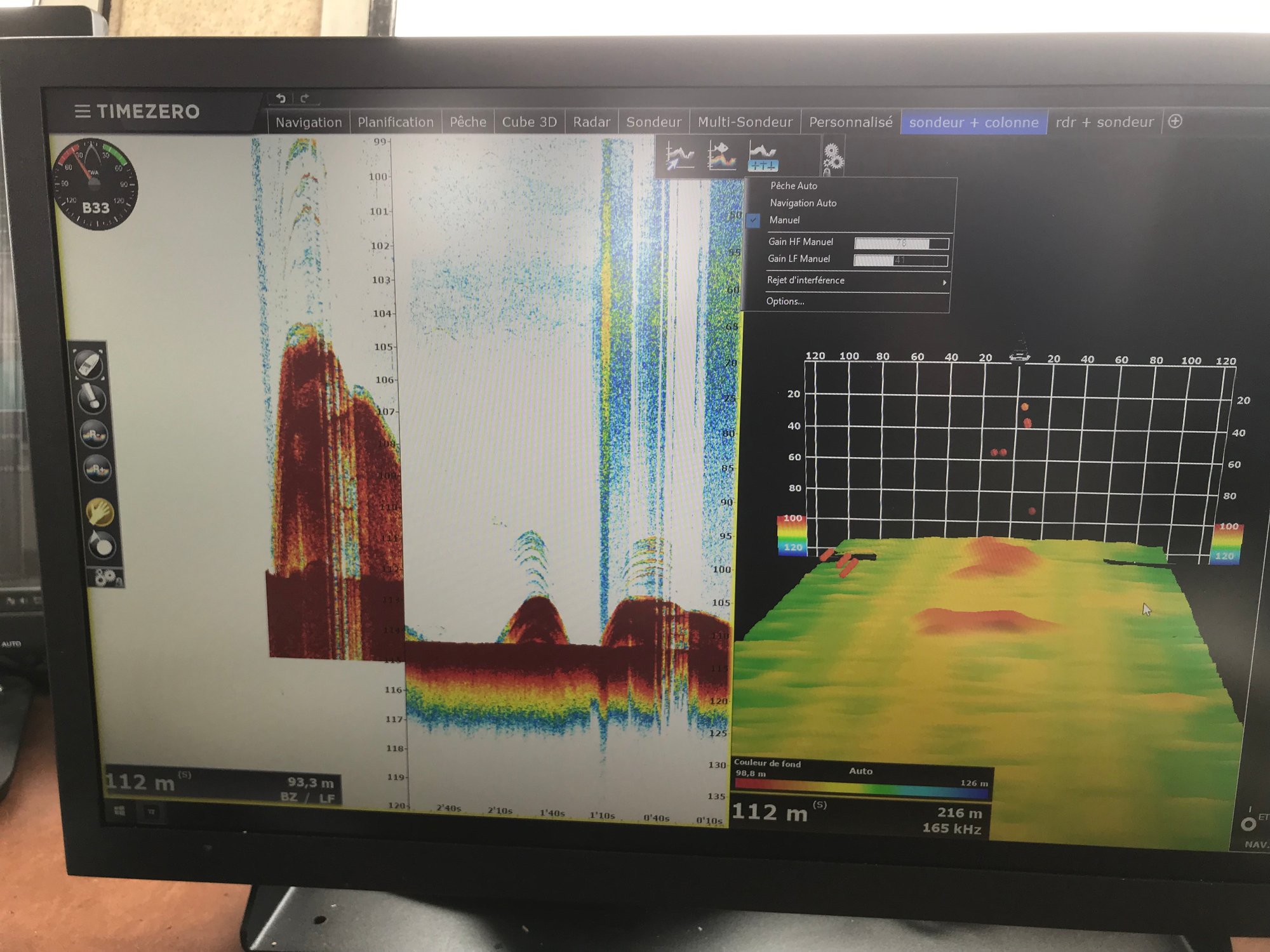The height and width of the screenshot is (952, 1270).
Task: Select Pêche Auto mode
Action: click(794, 186)
